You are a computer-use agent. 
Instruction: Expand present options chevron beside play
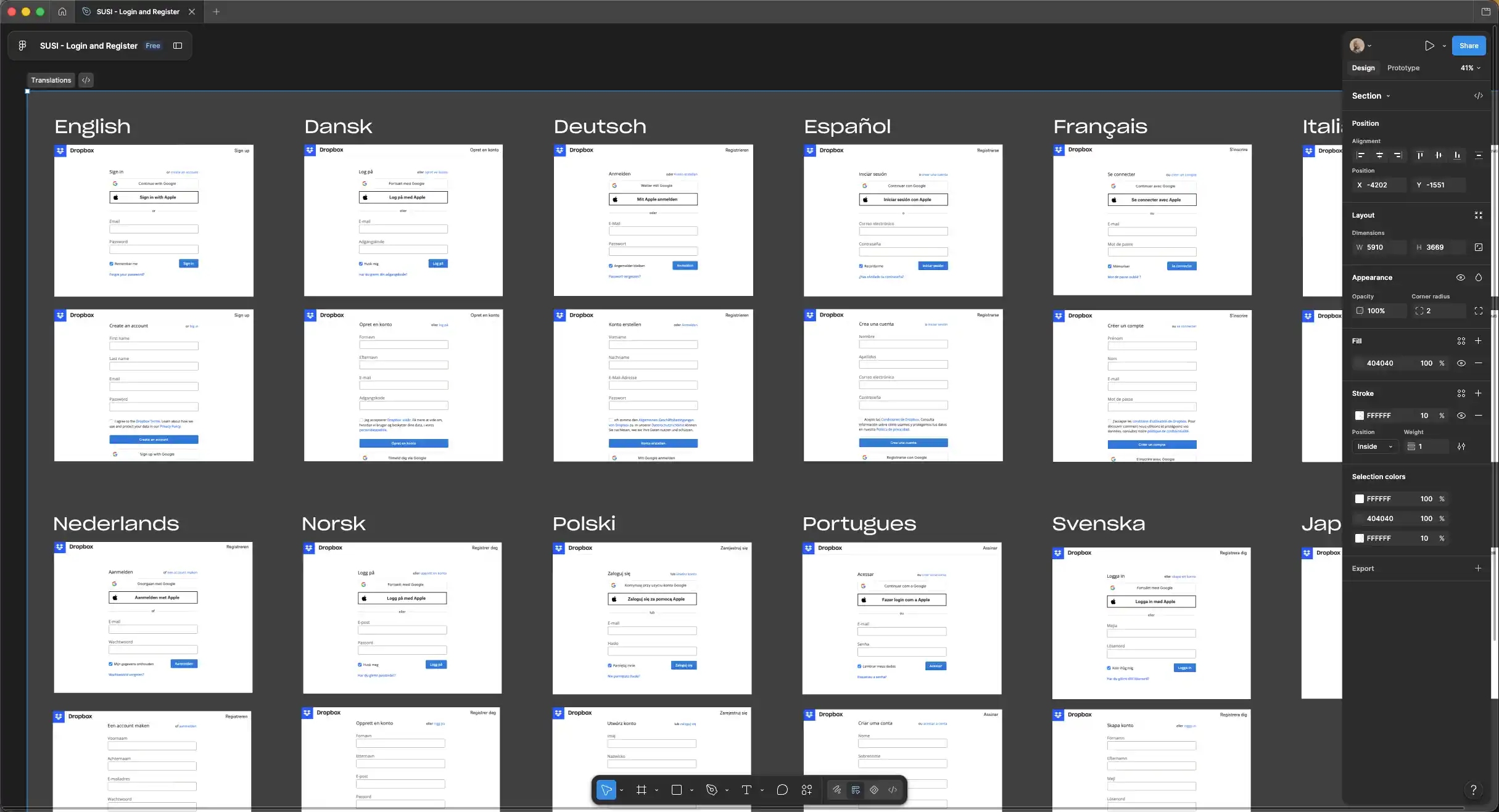1444,46
